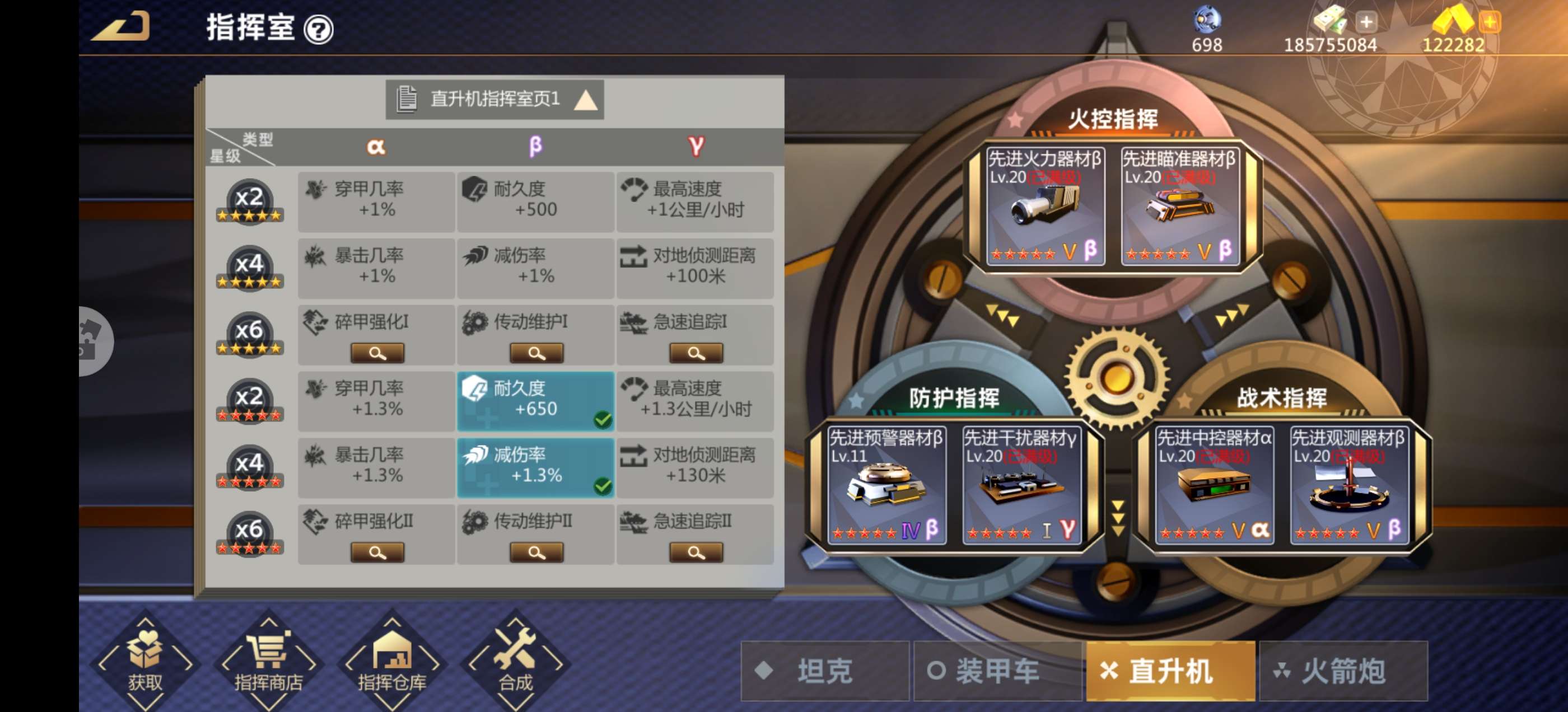This screenshot has height=712, width=1568.
Task: Select 穿甲几率 +1.3% bonus cell
Action: (376, 401)
